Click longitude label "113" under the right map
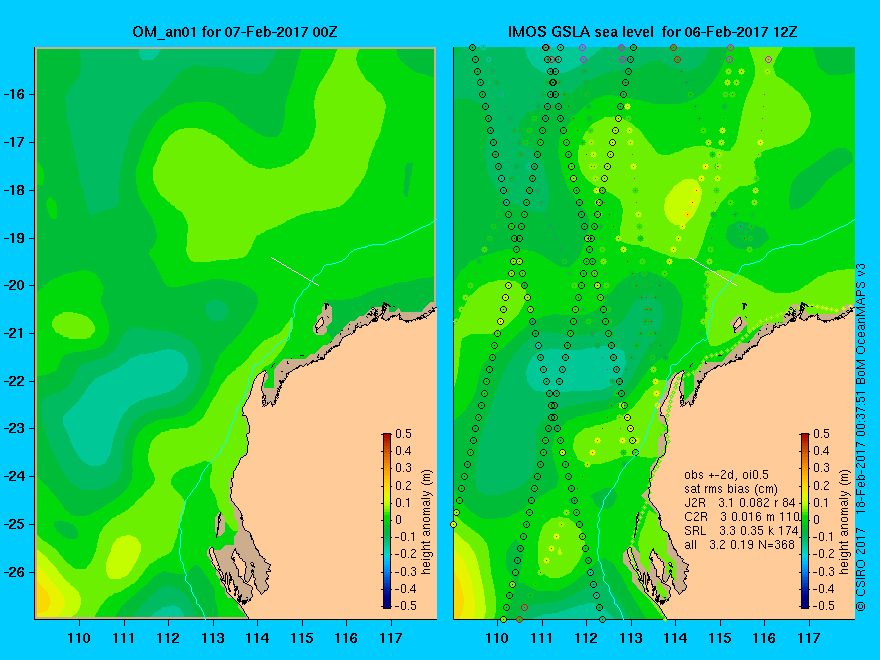 [631, 638]
